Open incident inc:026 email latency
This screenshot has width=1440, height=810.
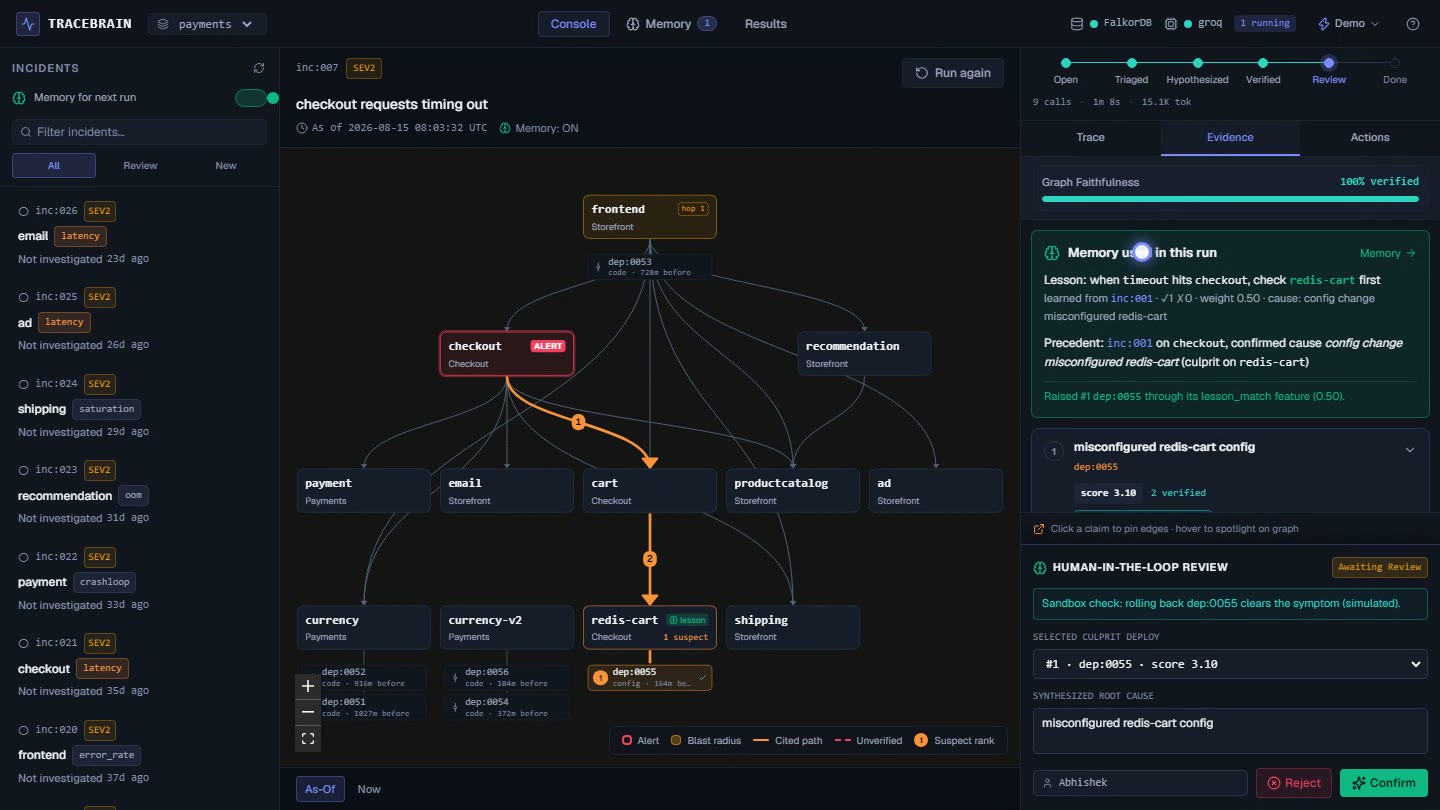pos(139,235)
